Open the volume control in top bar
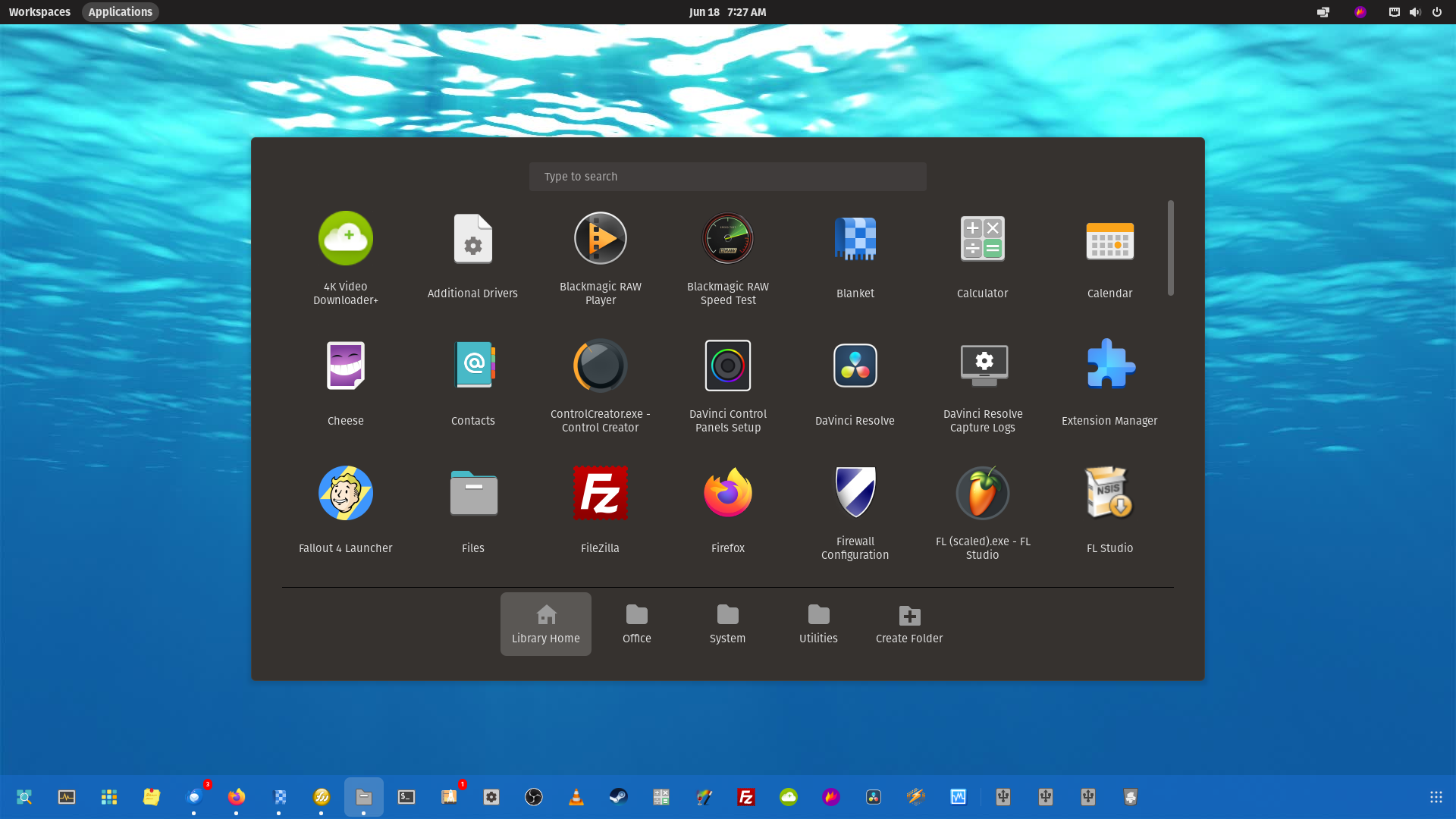Screen dimensions: 1456x819 tap(1415, 12)
